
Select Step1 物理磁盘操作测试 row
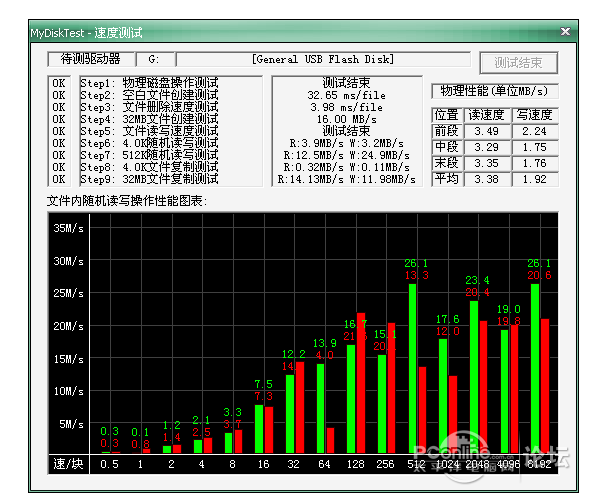pyautogui.click(x=148, y=82)
